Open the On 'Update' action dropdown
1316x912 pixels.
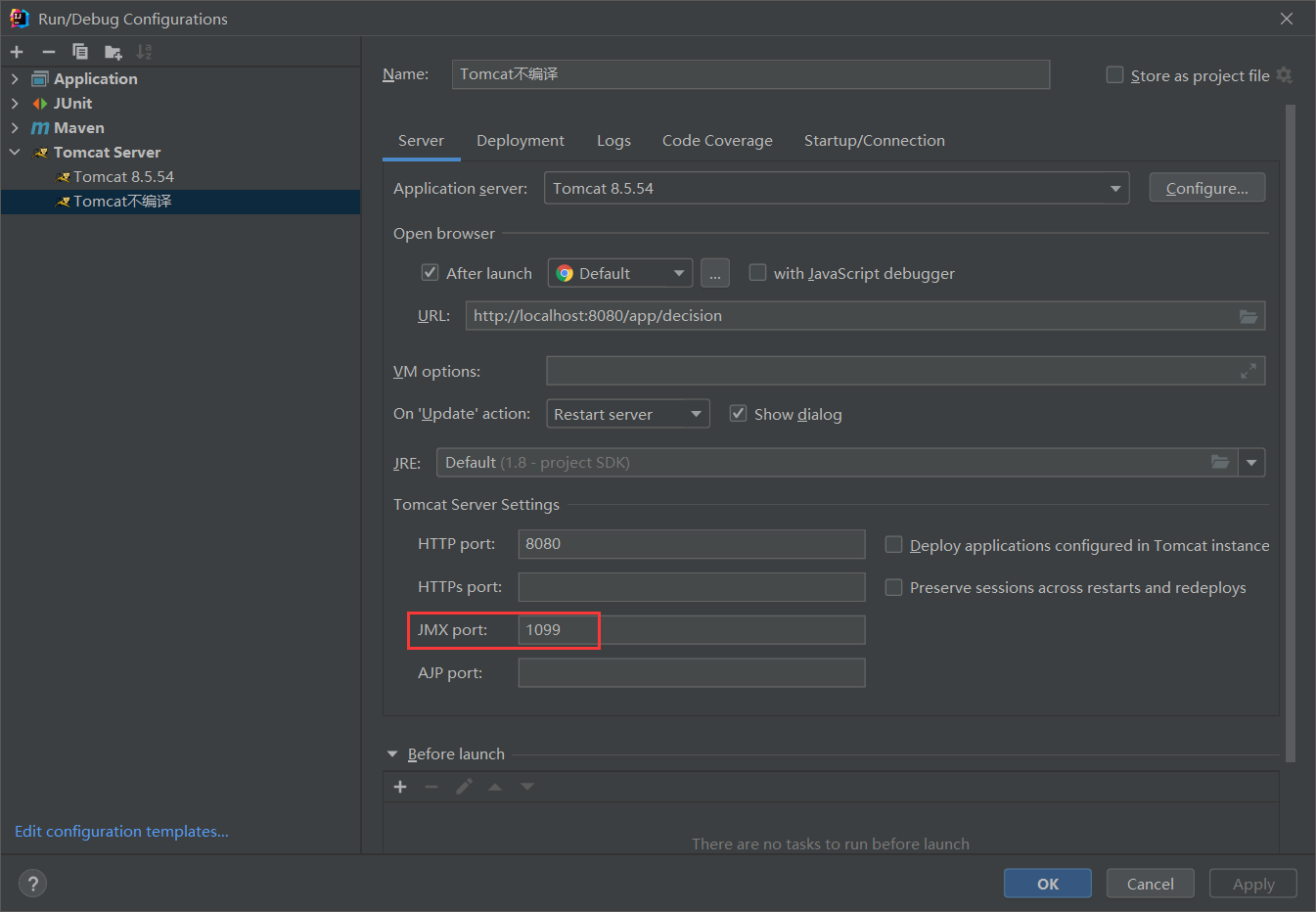627,415
